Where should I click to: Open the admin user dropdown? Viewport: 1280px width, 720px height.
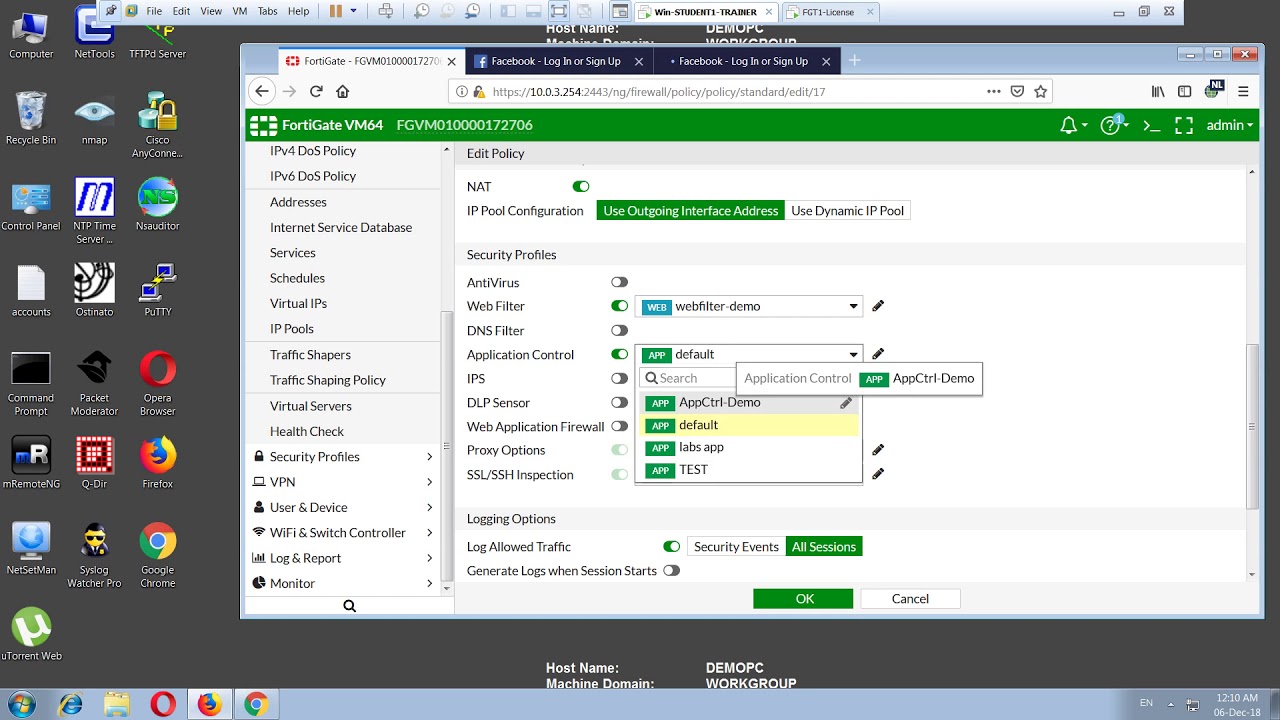[1230, 125]
